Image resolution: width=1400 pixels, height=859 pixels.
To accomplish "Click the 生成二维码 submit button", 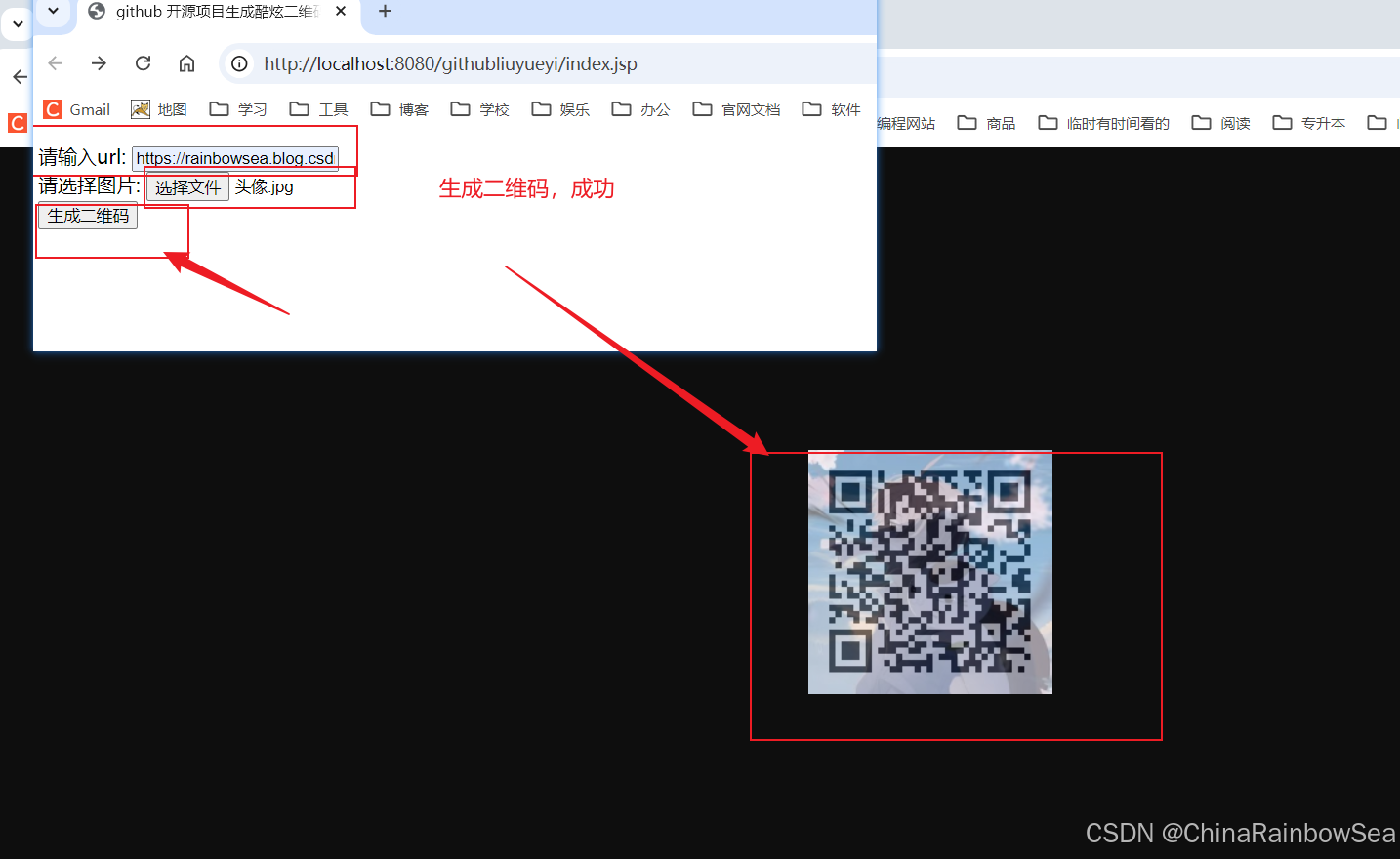I will [x=88, y=216].
